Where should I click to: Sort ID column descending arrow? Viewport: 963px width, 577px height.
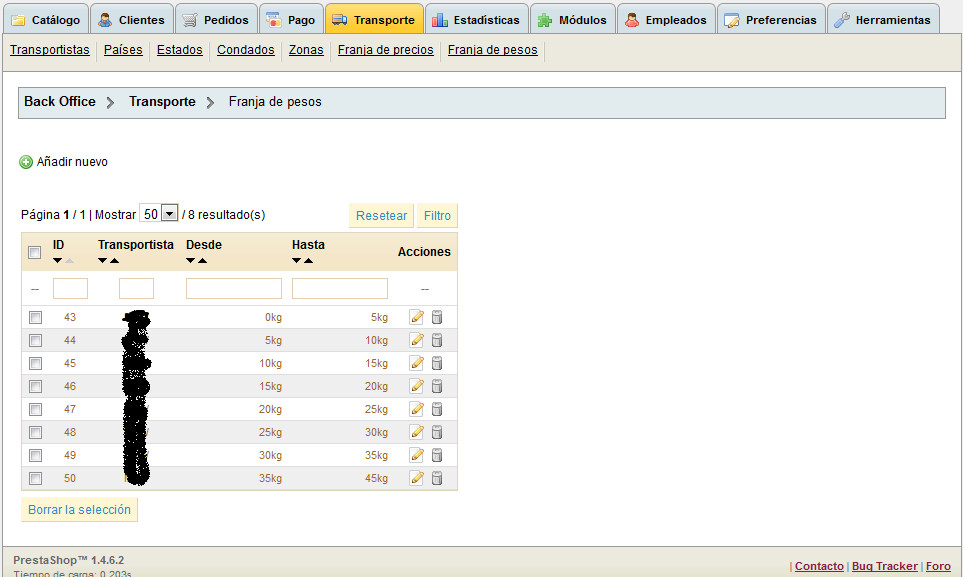pos(57,261)
